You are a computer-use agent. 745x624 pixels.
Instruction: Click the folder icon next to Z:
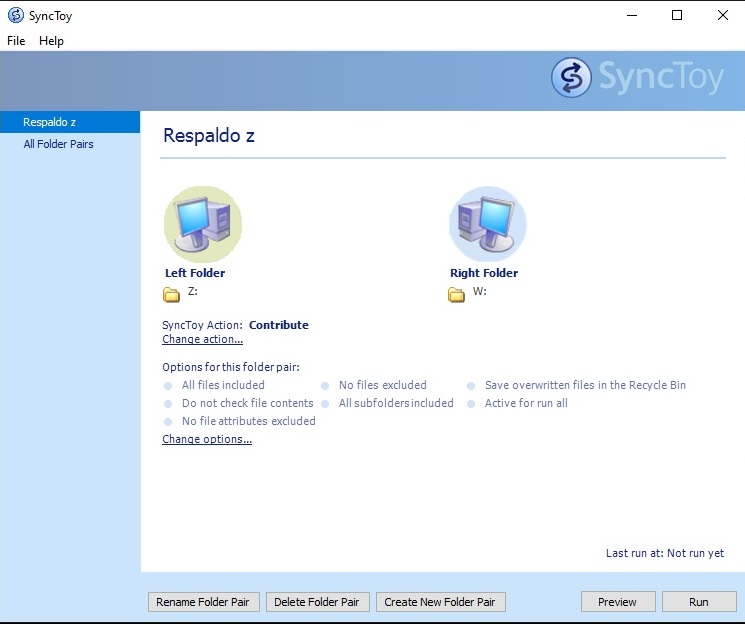171,294
